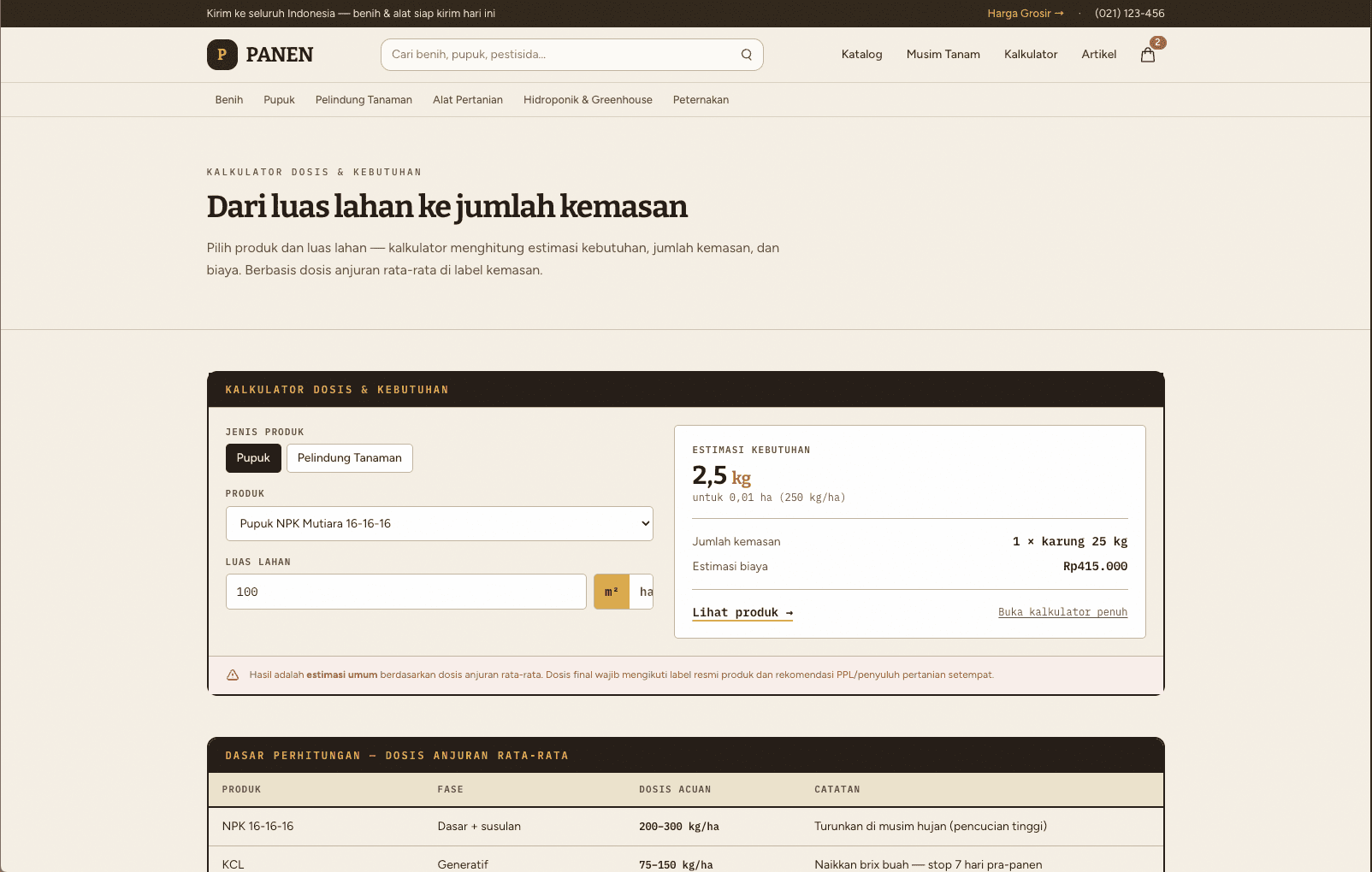
Task: Switch area unit to m²
Action: point(612,592)
